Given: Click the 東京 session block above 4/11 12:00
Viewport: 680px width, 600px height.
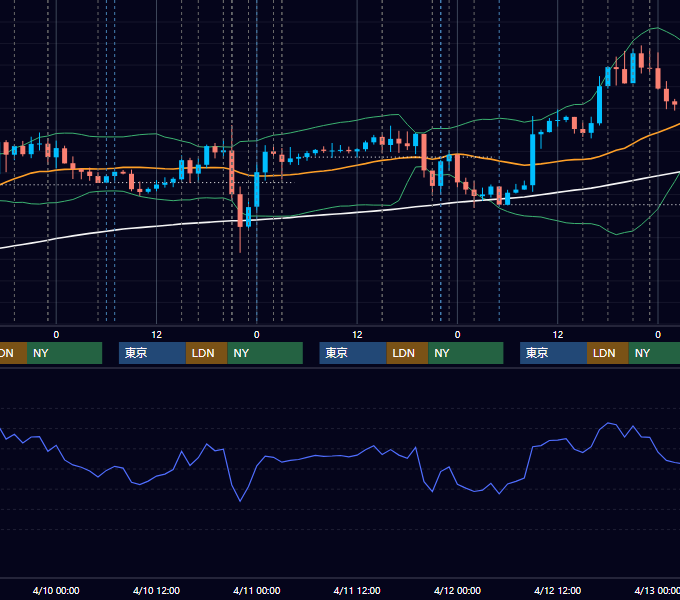Looking at the screenshot, I should (353, 353).
